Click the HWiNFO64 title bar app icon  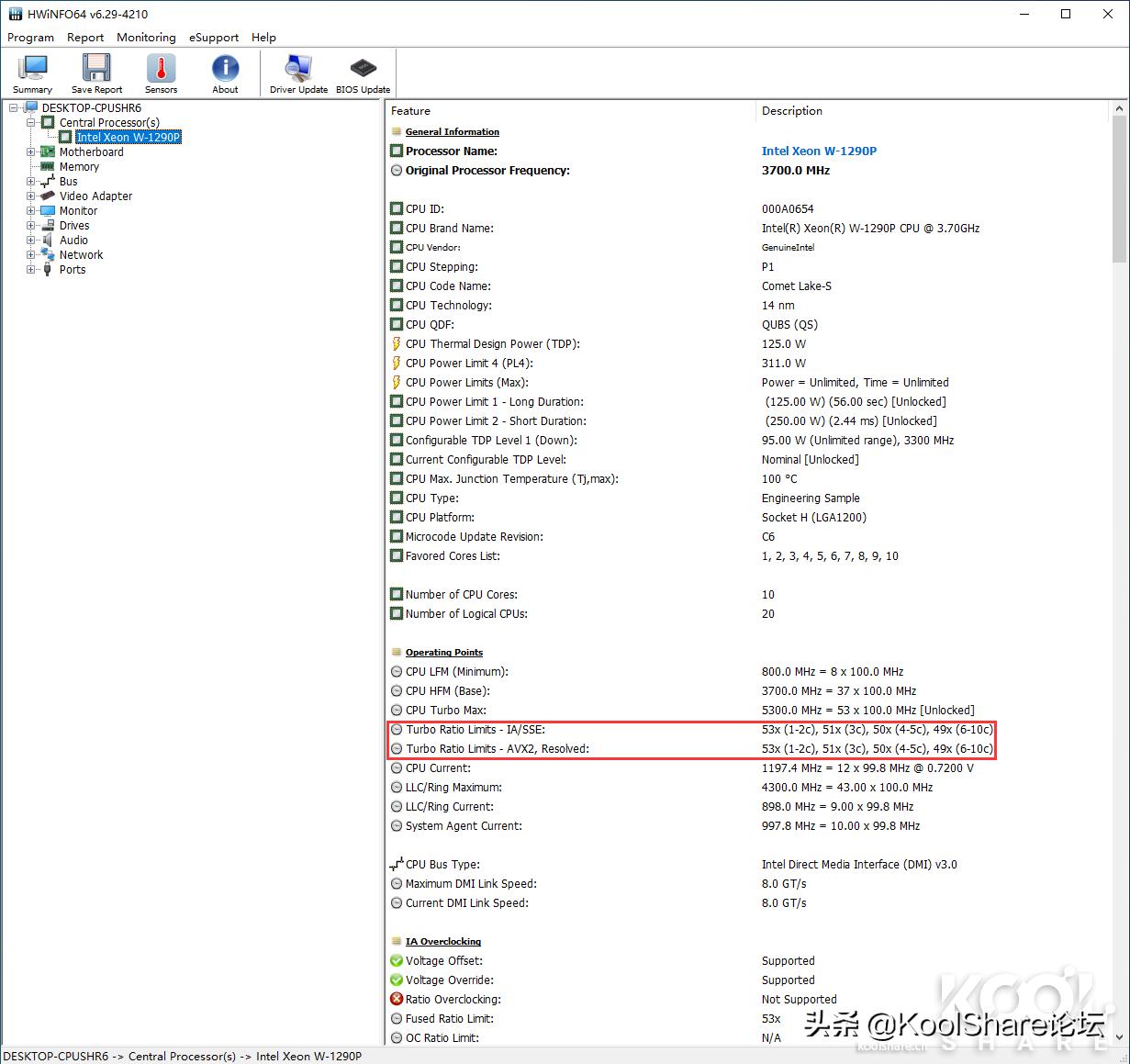(14, 14)
